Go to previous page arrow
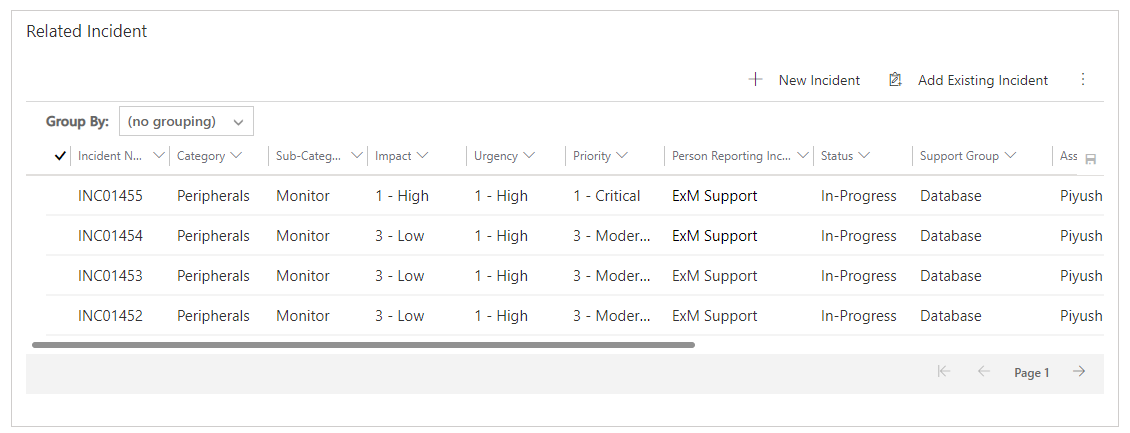1130x433 pixels. coord(984,372)
